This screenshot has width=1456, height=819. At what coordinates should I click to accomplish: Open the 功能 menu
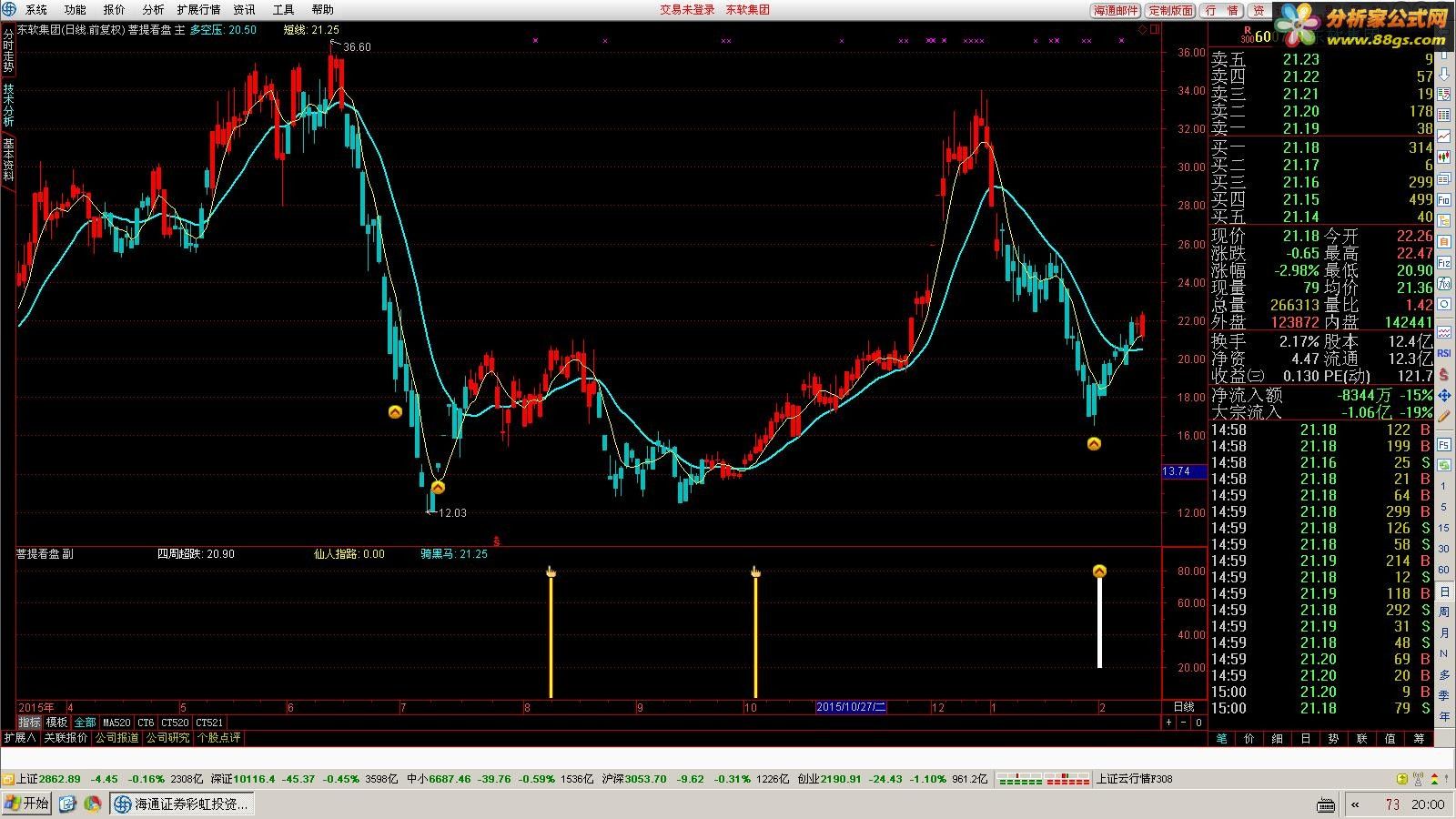point(76,10)
